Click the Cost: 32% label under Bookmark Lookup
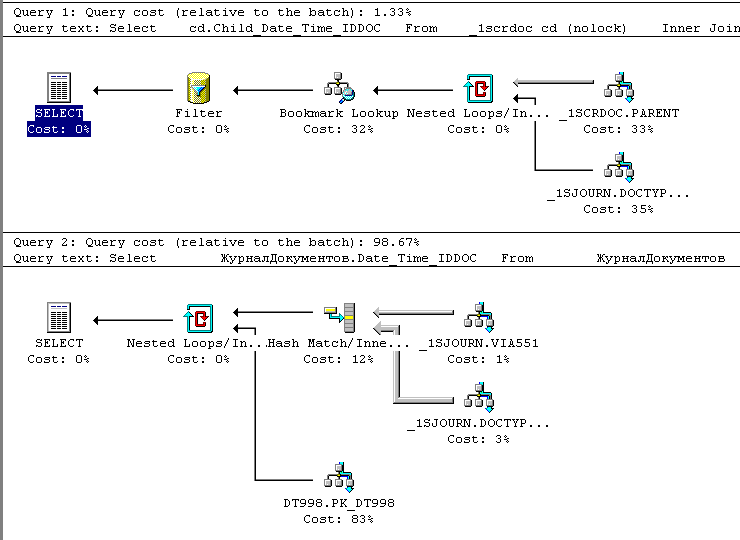The image size is (740, 540). pos(339,129)
